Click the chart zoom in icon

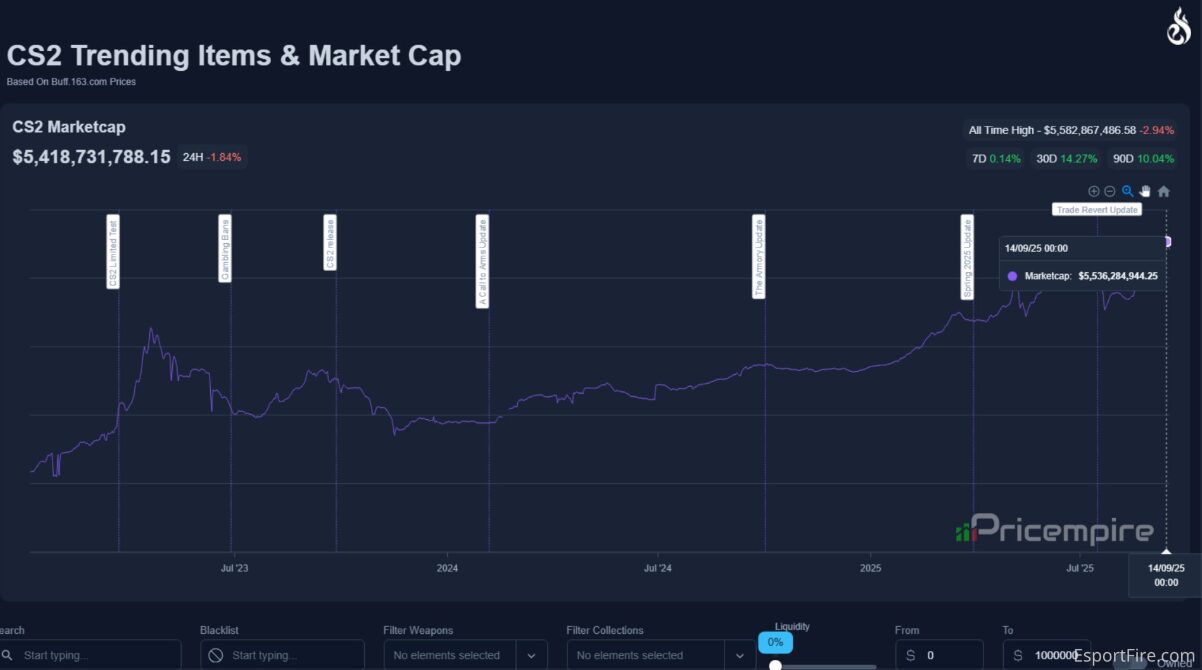[x=1093, y=191]
